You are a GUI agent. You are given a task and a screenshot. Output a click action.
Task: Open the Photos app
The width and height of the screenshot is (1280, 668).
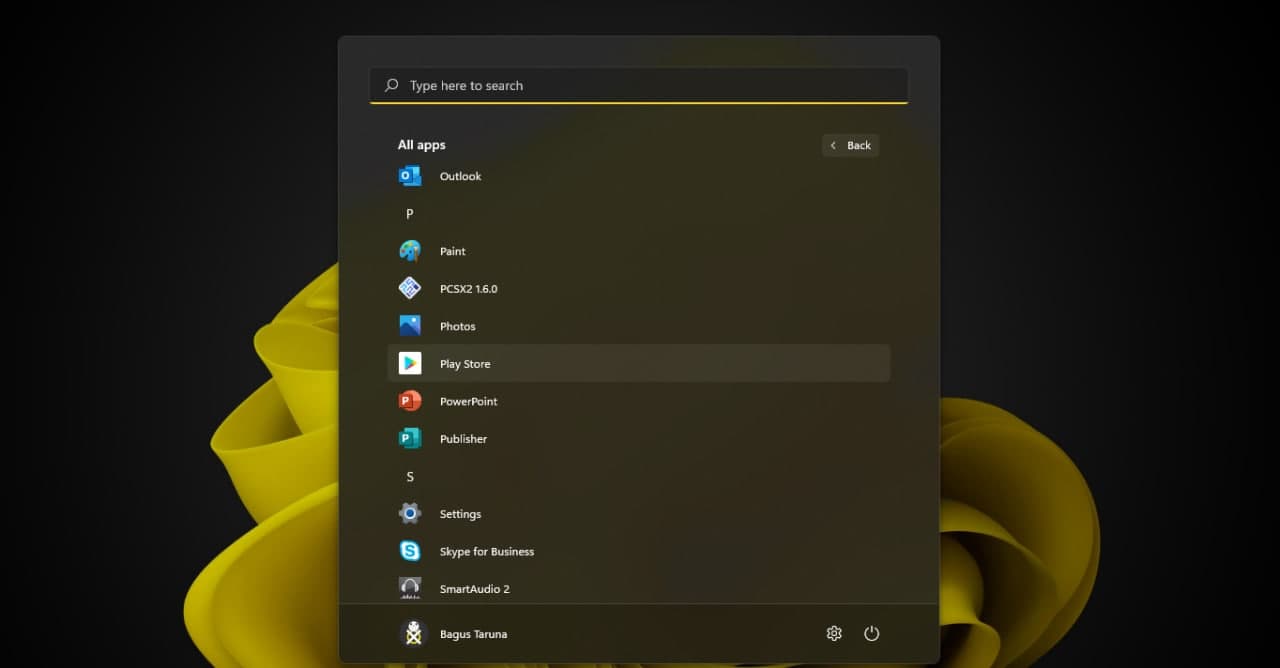click(x=457, y=326)
